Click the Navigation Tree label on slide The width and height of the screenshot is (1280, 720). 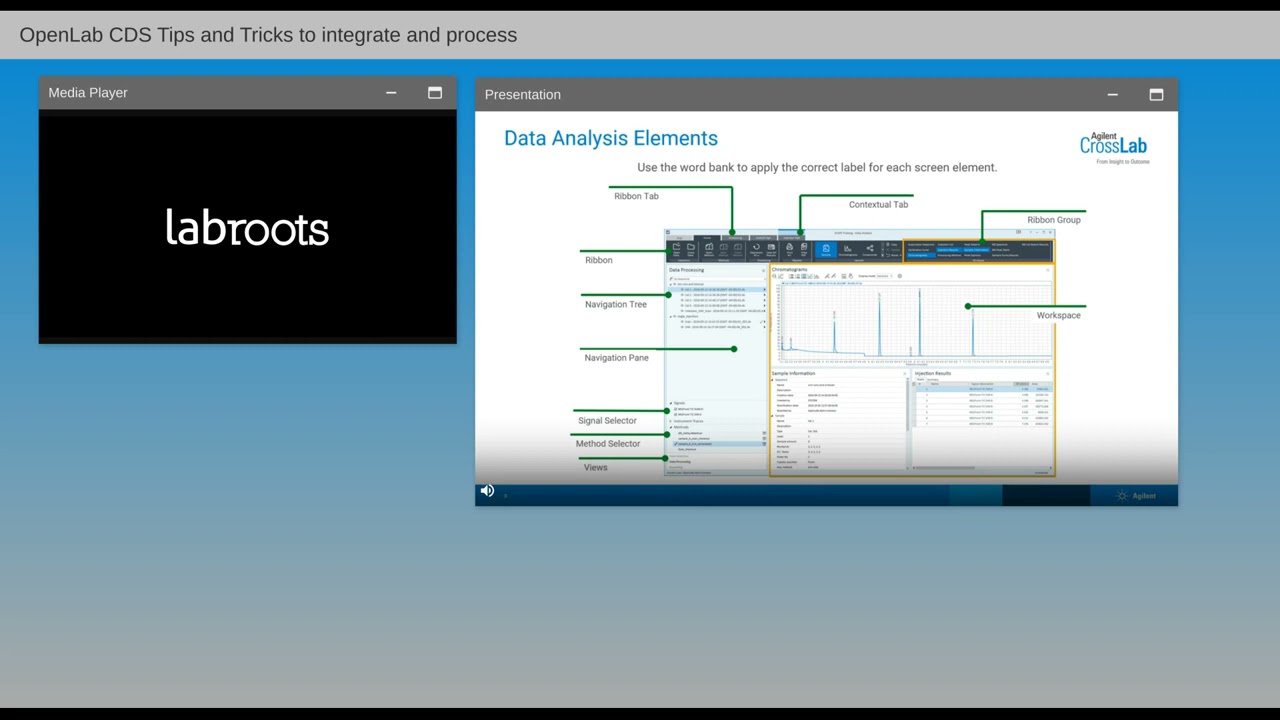point(616,304)
